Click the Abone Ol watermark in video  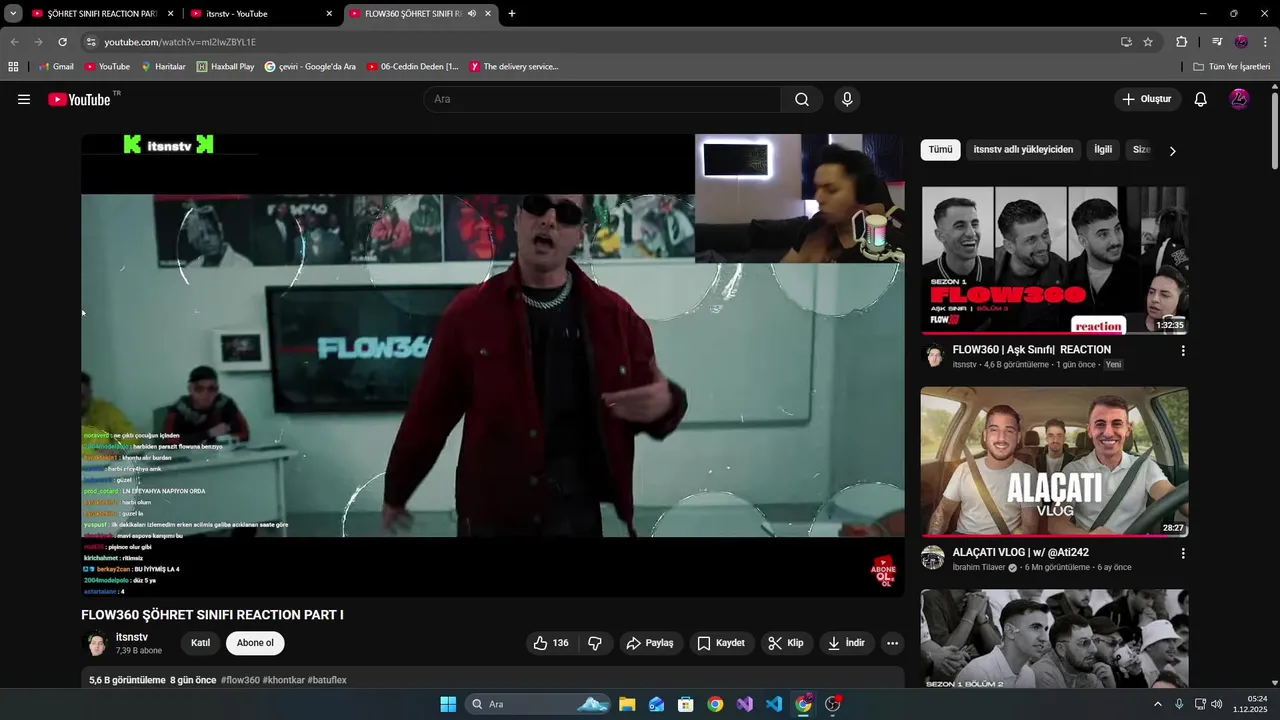click(x=883, y=571)
